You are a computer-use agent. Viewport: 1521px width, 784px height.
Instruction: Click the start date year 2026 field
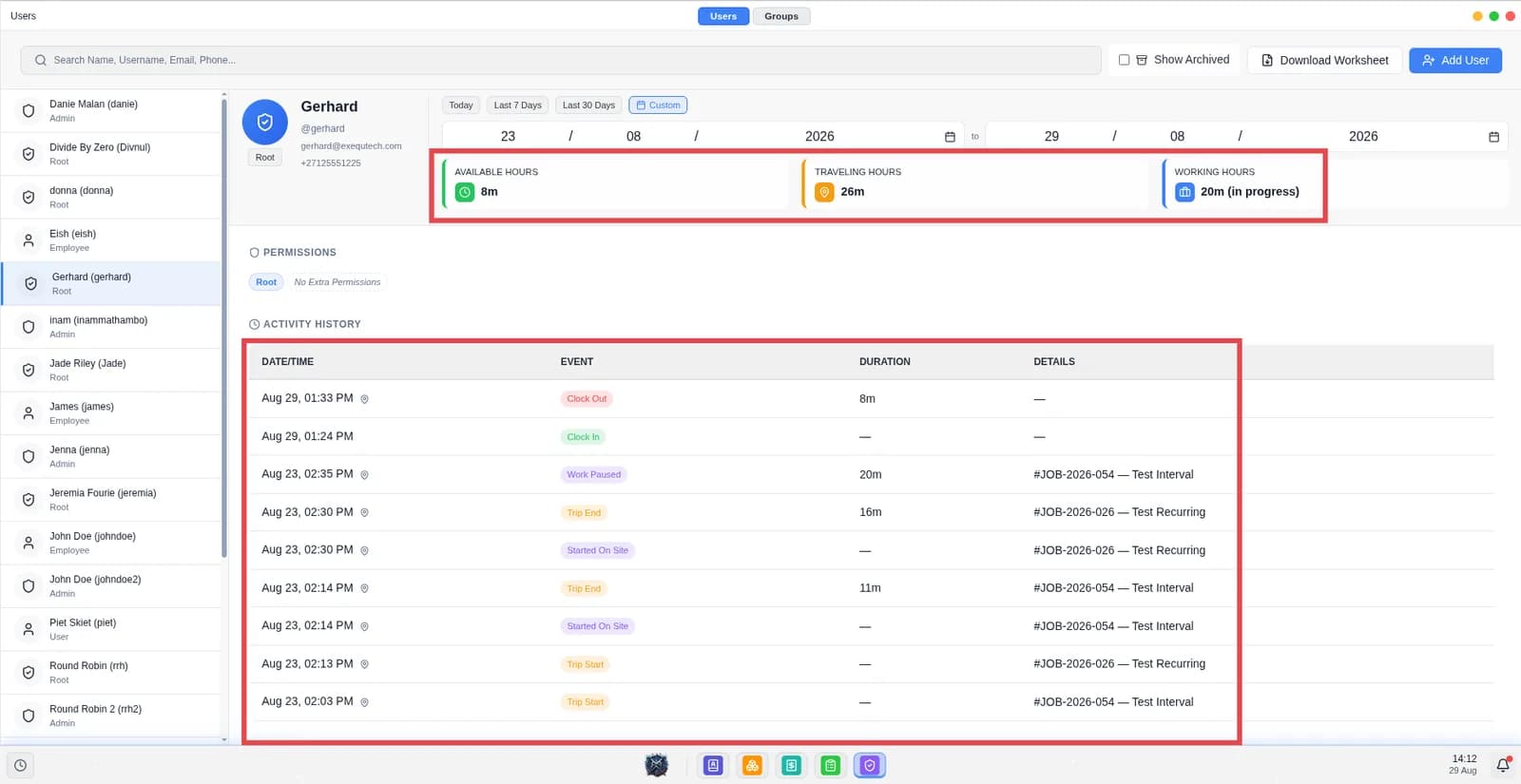[819, 137]
